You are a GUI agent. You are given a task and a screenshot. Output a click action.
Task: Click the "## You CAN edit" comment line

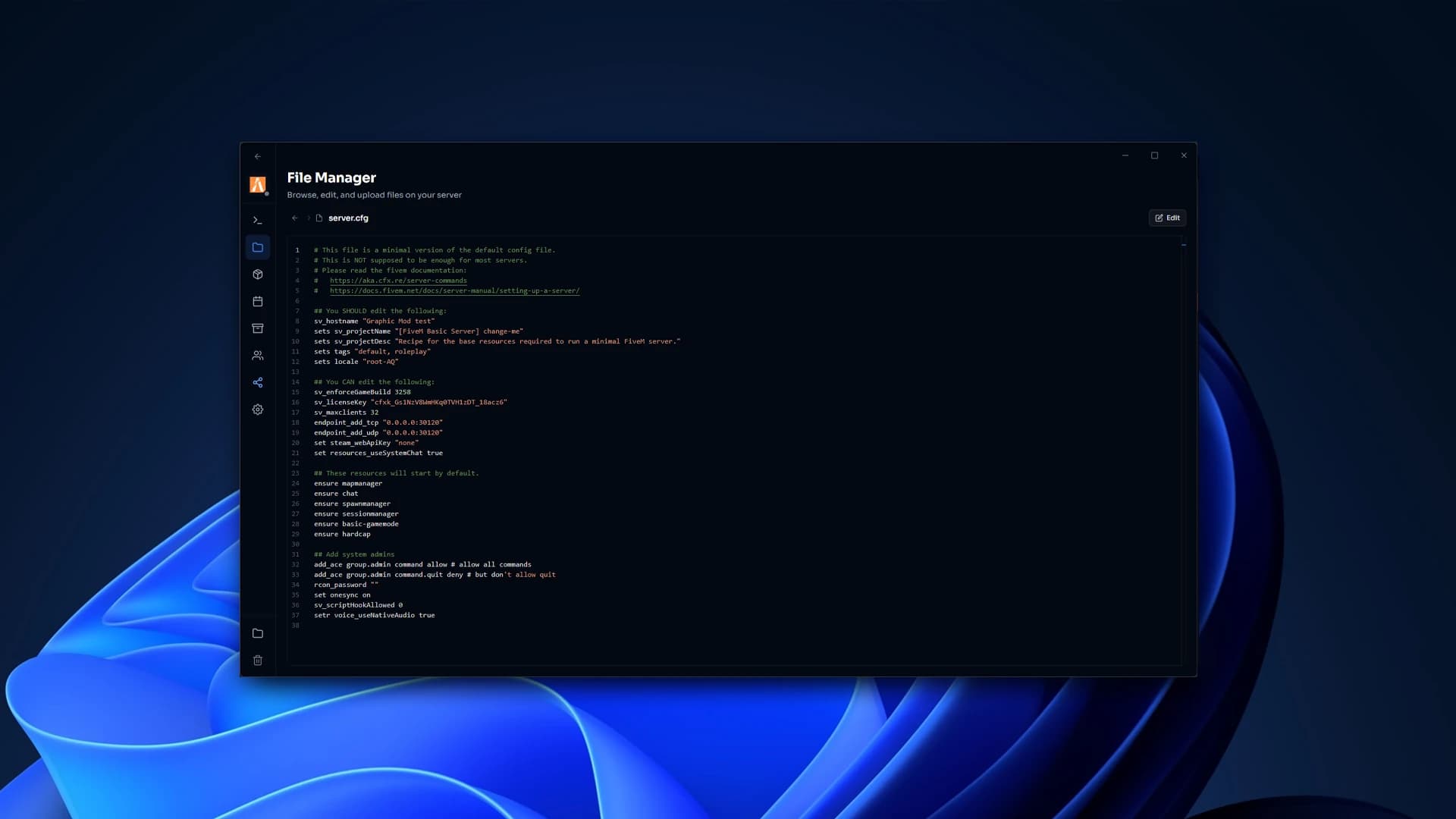point(374,382)
